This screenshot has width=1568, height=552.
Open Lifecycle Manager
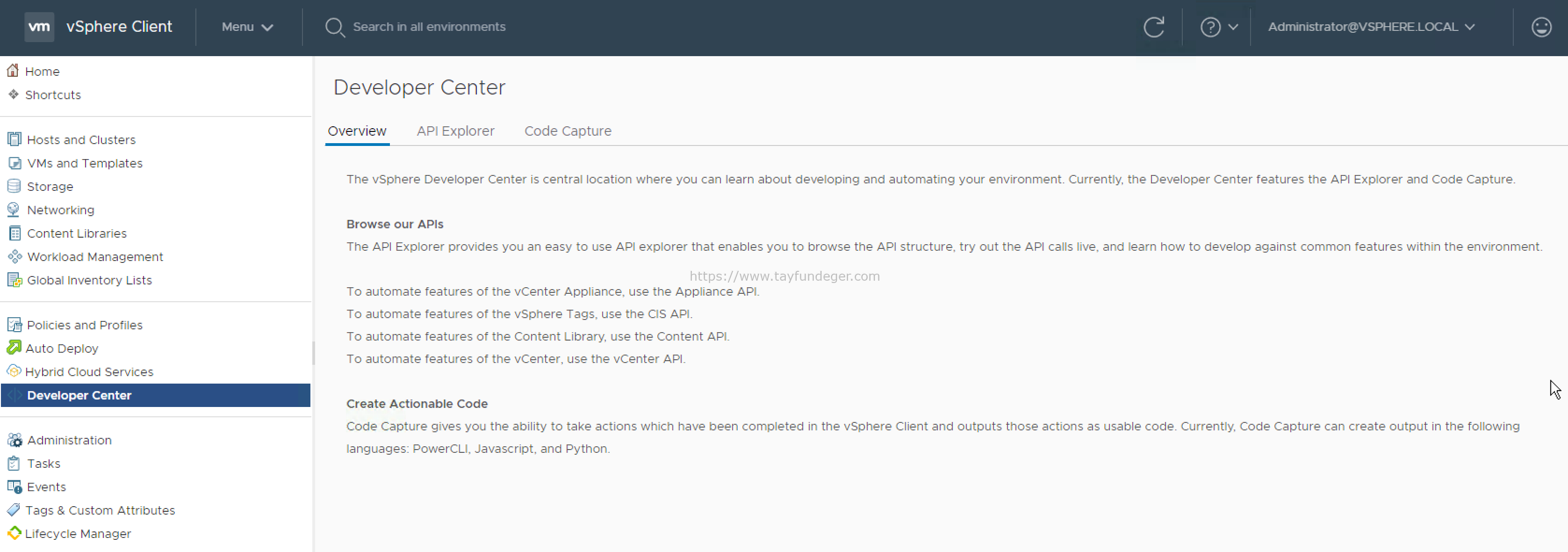78,534
